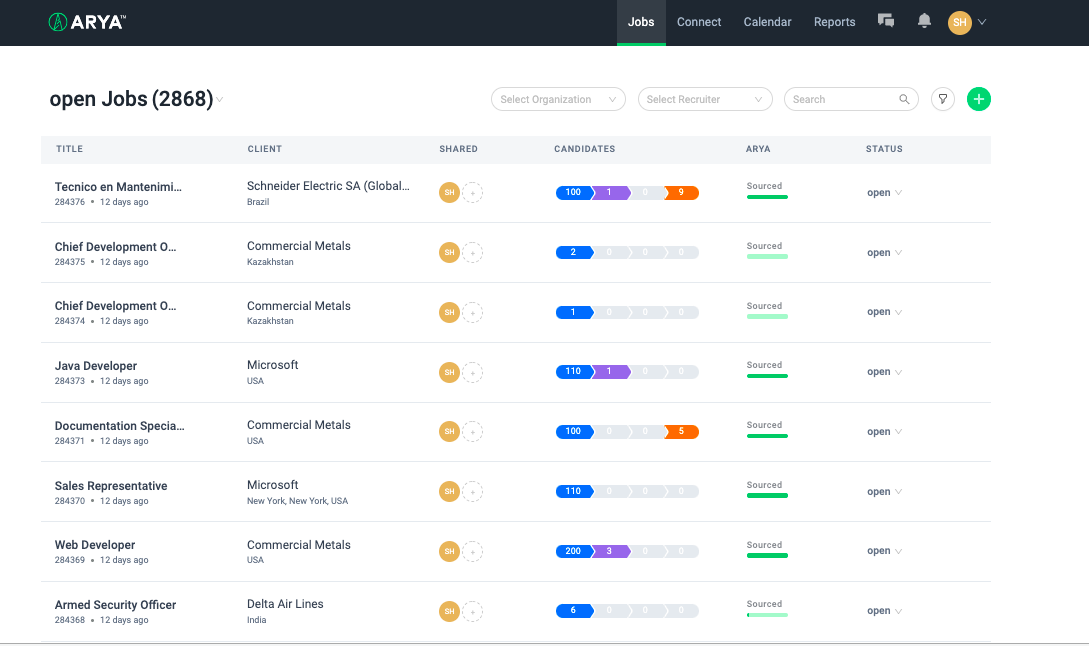Open the Web Developer job title
Screen dimensions: 1089x646
[95, 545]
